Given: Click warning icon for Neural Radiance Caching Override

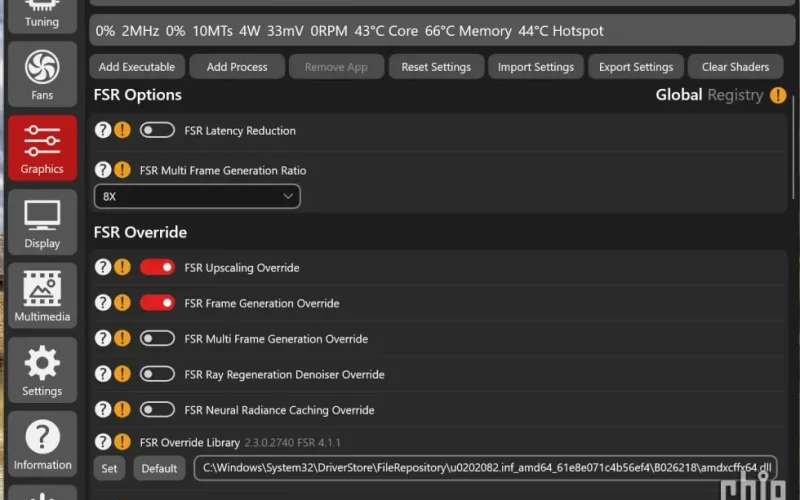Looking at the screenshot, I should (x=122, y=409).
